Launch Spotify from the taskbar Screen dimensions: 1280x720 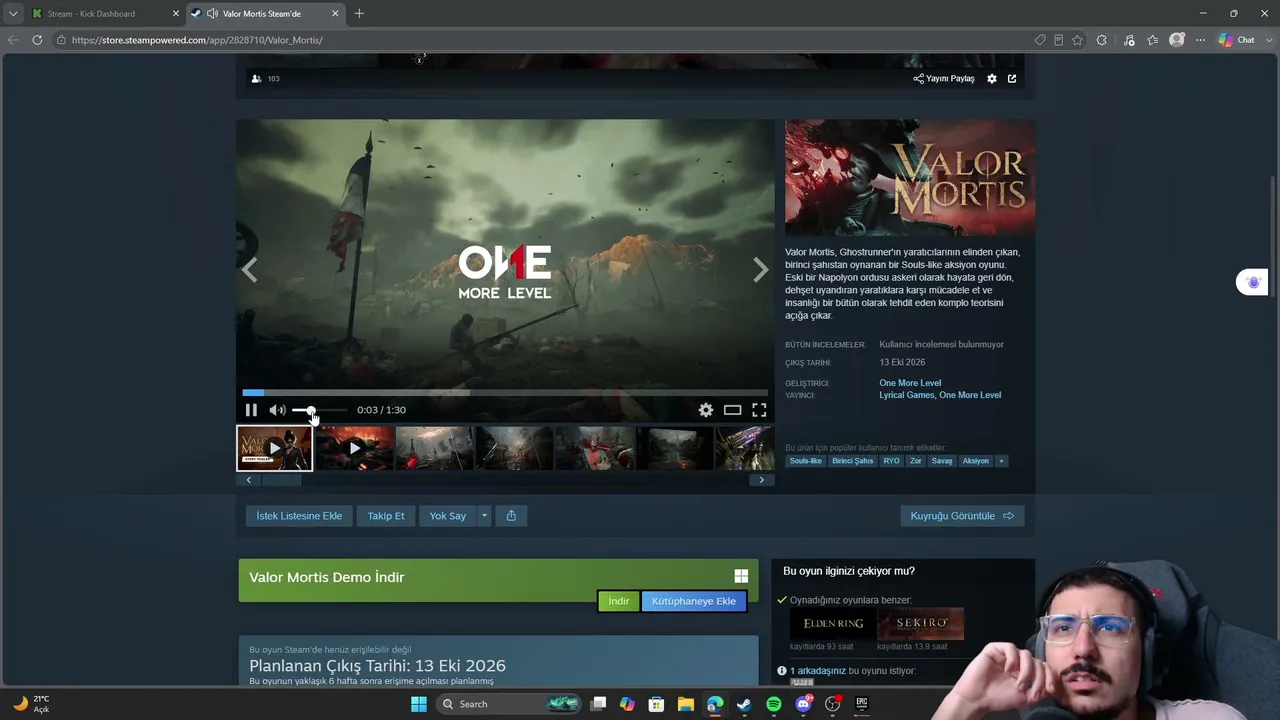coord(774,704)
